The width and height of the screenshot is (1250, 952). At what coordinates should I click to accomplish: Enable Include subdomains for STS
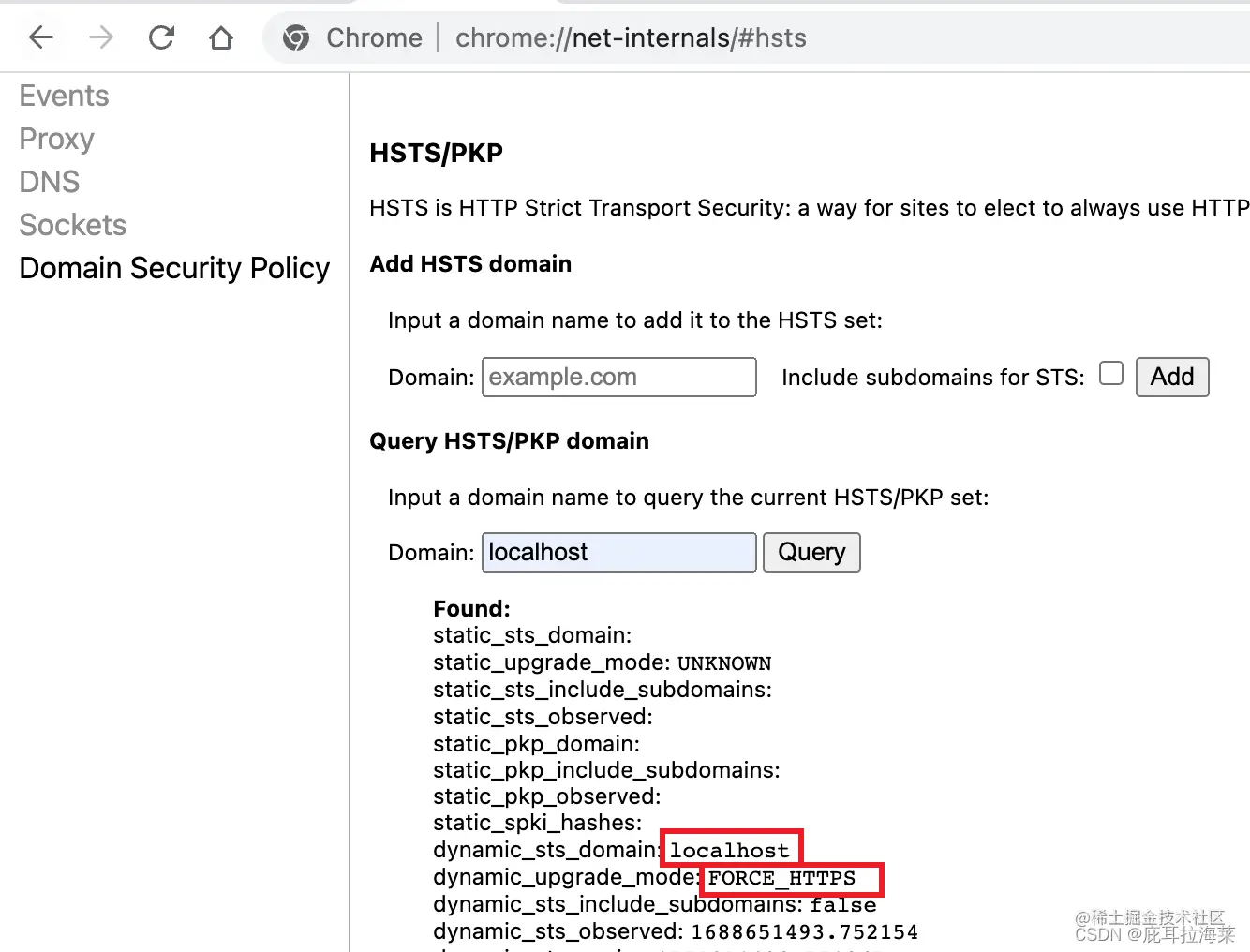click(1110, 373)
